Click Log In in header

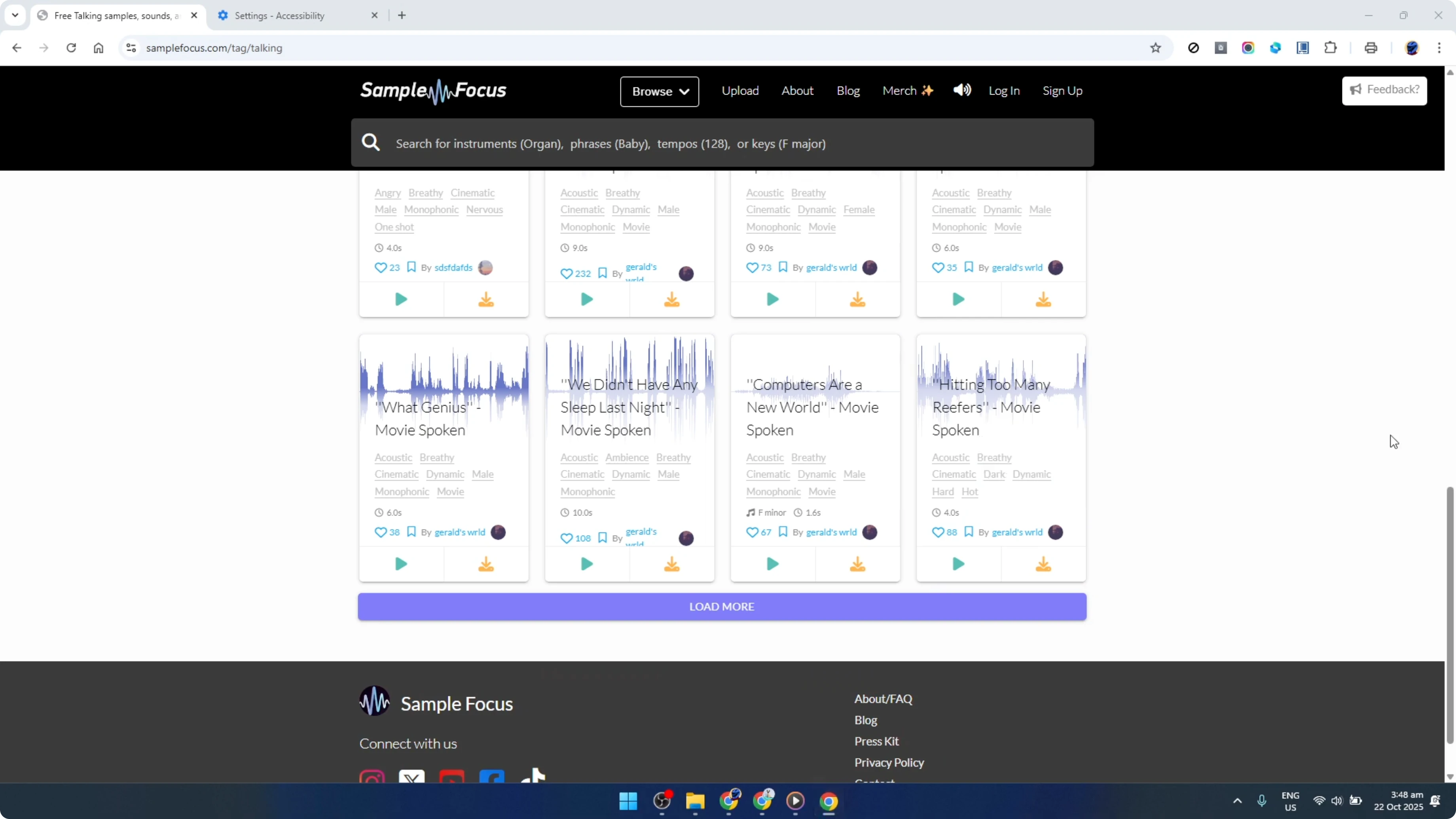1004,91
